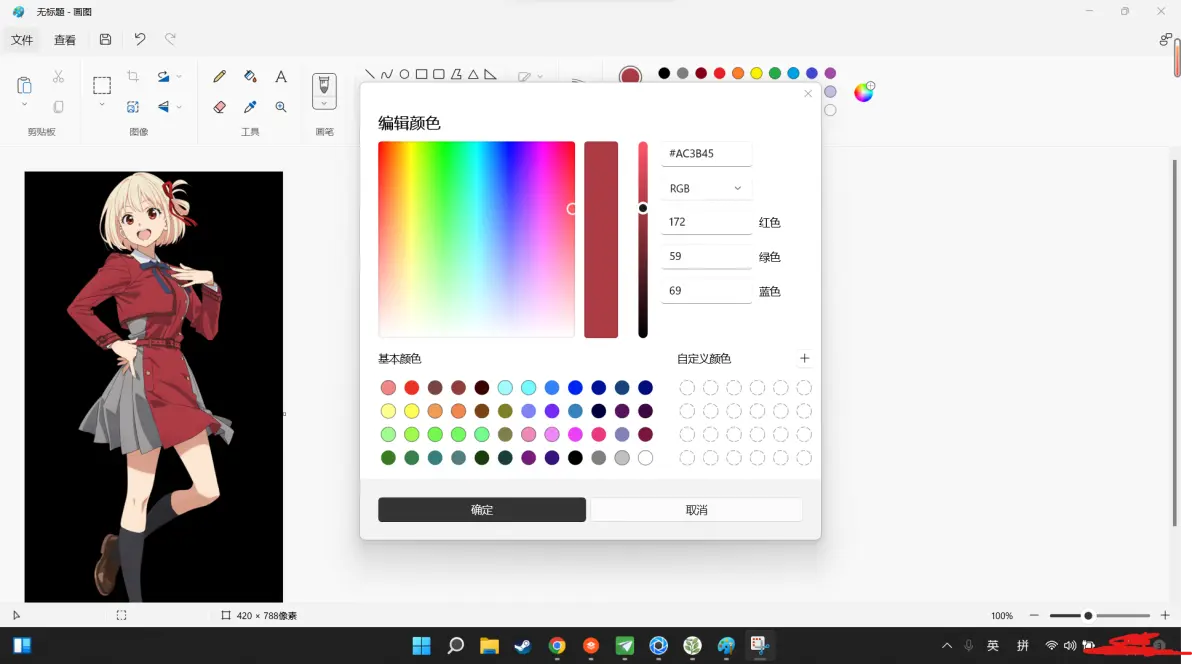This screenshot has width=1192, height=664.
Task: Select the Color picker eyedropper tool
Action: pyautogui.click(x=250, y=107)
